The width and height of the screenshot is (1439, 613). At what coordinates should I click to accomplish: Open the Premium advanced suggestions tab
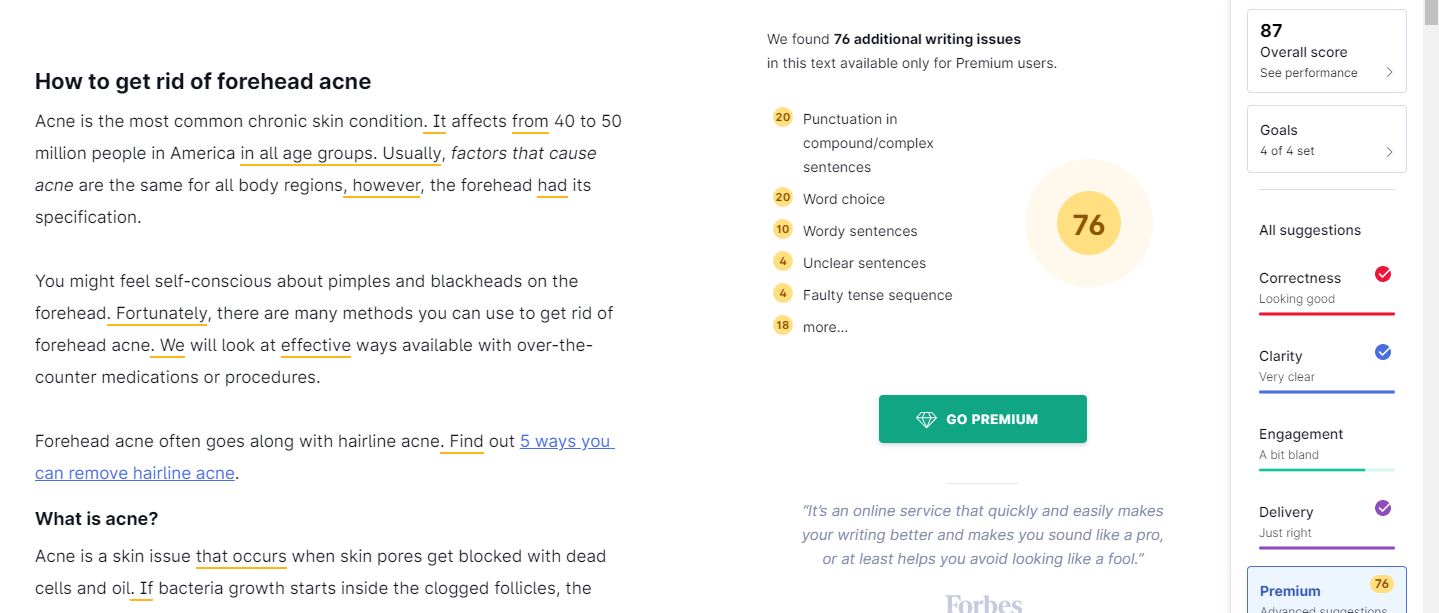pos(1326,590)
